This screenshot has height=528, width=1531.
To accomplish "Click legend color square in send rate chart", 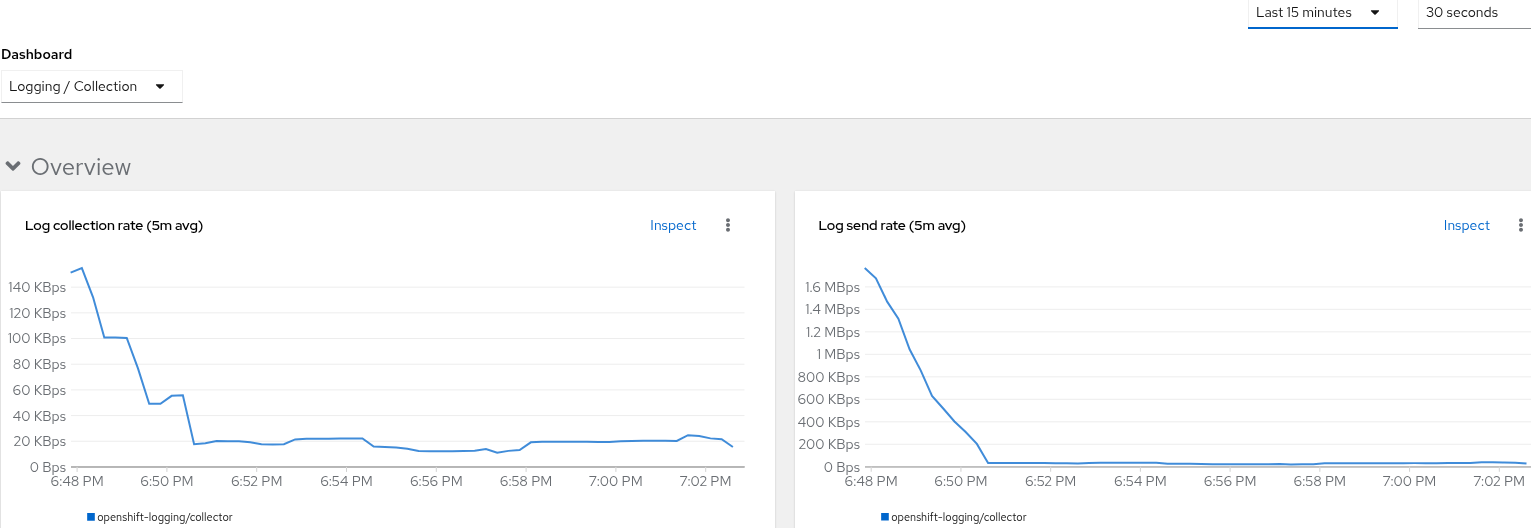I will [x=885, y=517].
